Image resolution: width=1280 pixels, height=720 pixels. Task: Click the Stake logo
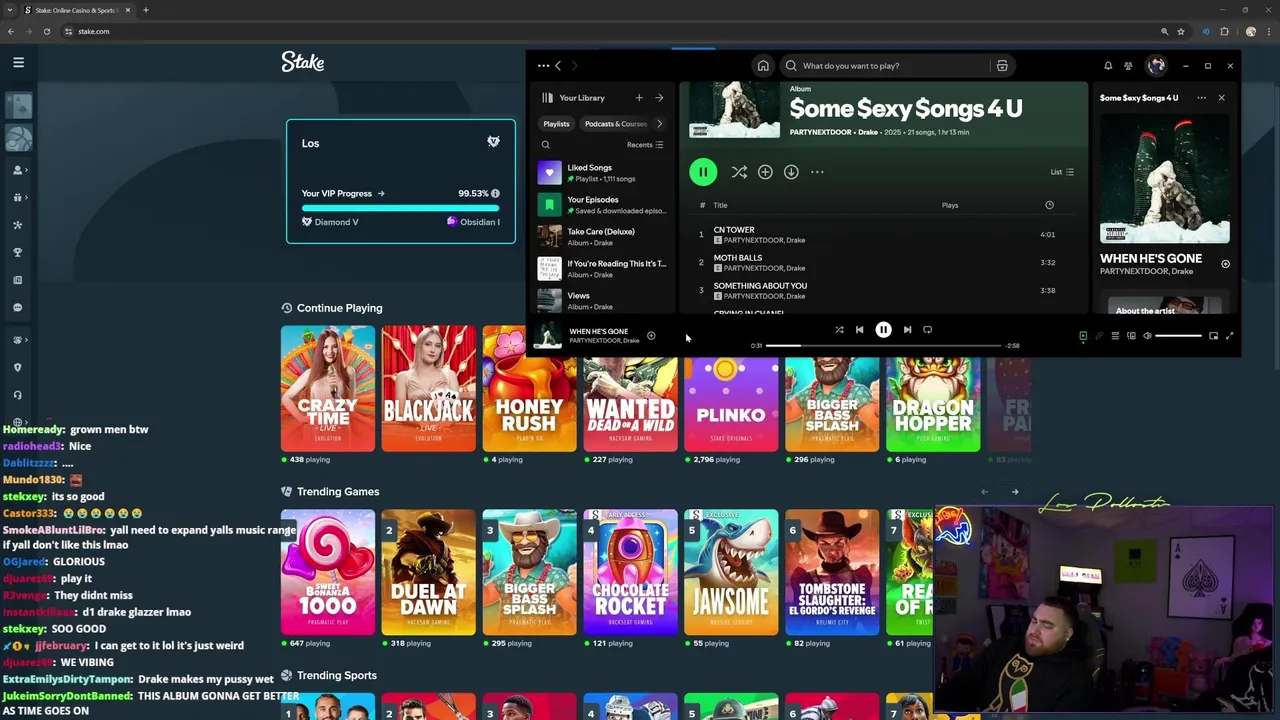coord(302,62)
